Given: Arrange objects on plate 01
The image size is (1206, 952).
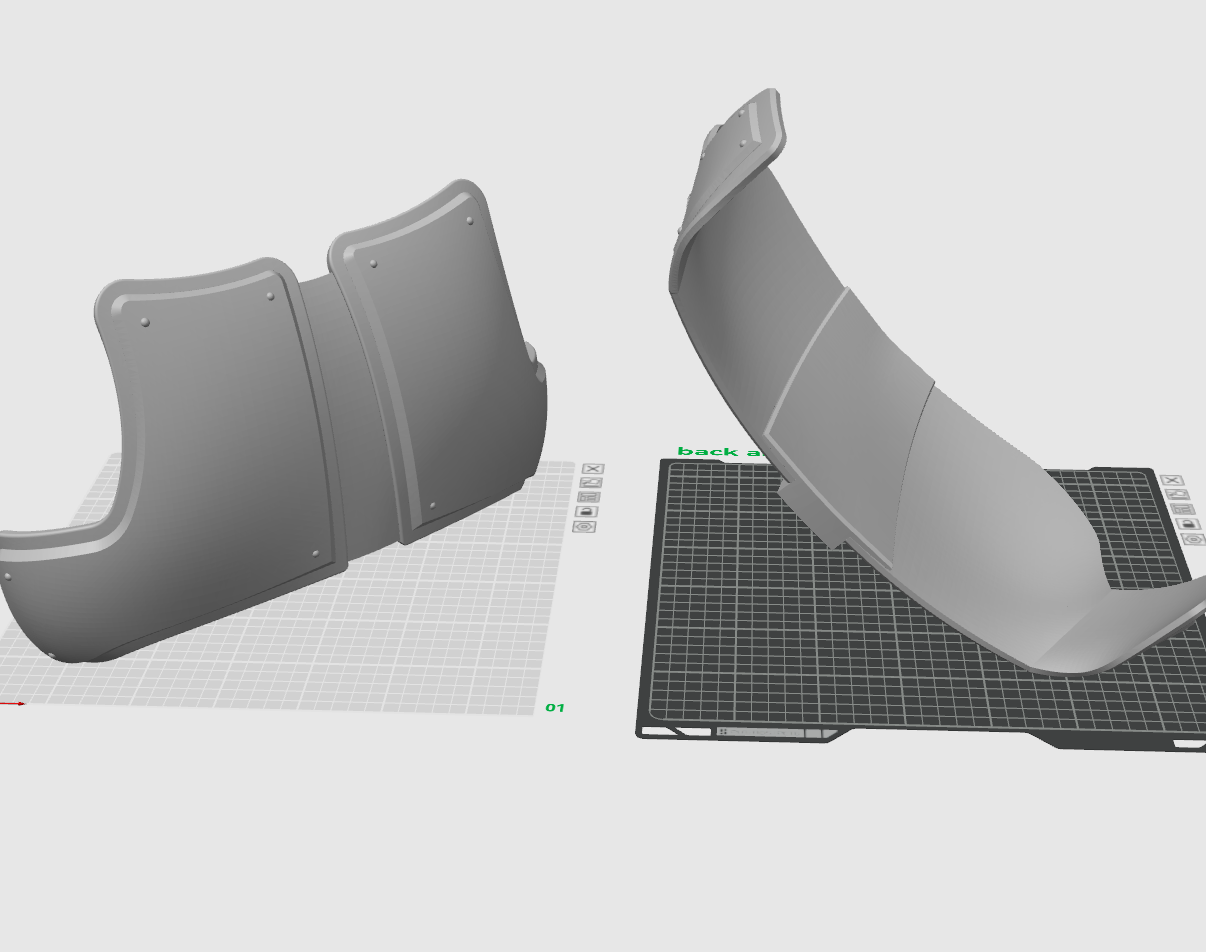Looking at the screenshot, I should tap(589, 497).
